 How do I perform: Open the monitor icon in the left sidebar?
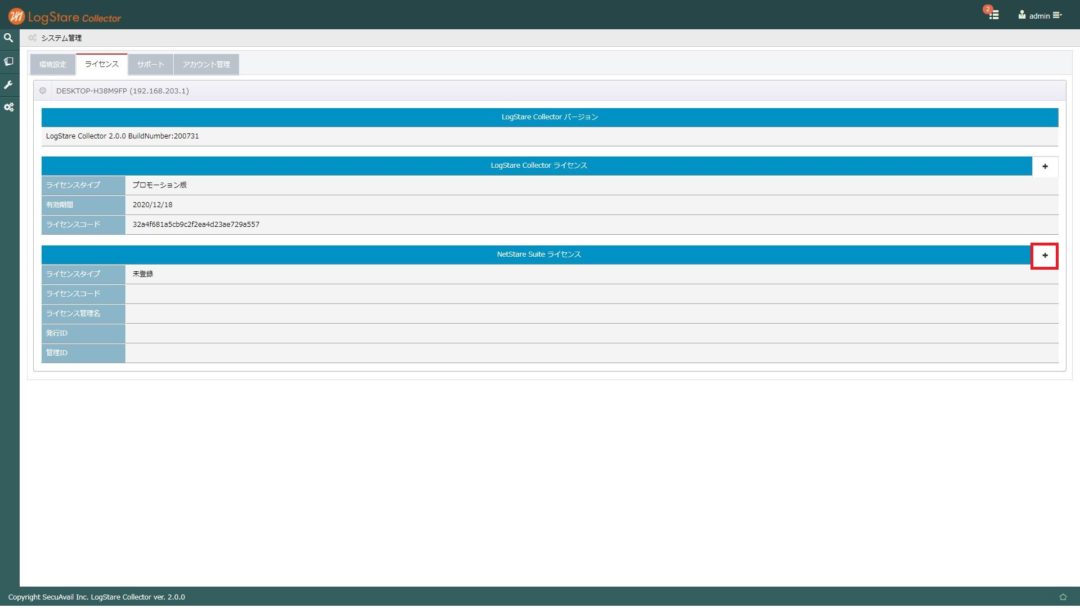(x=8, y=61)
